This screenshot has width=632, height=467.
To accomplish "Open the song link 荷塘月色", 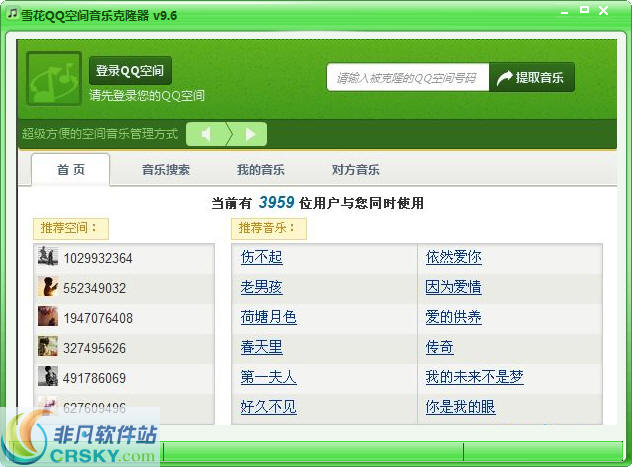I will [268, 317].
